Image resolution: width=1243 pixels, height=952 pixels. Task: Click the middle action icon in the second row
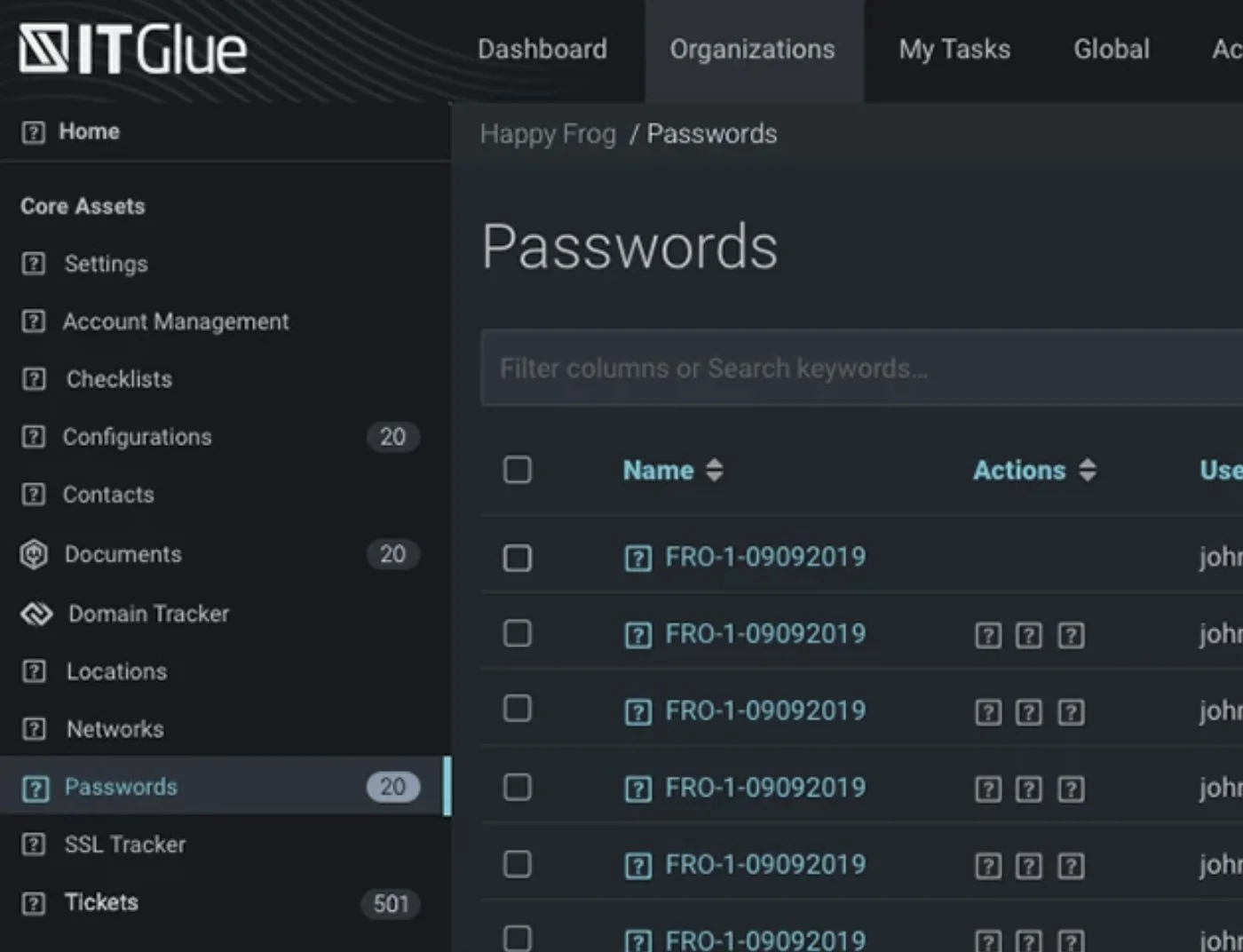[1029, 635]
